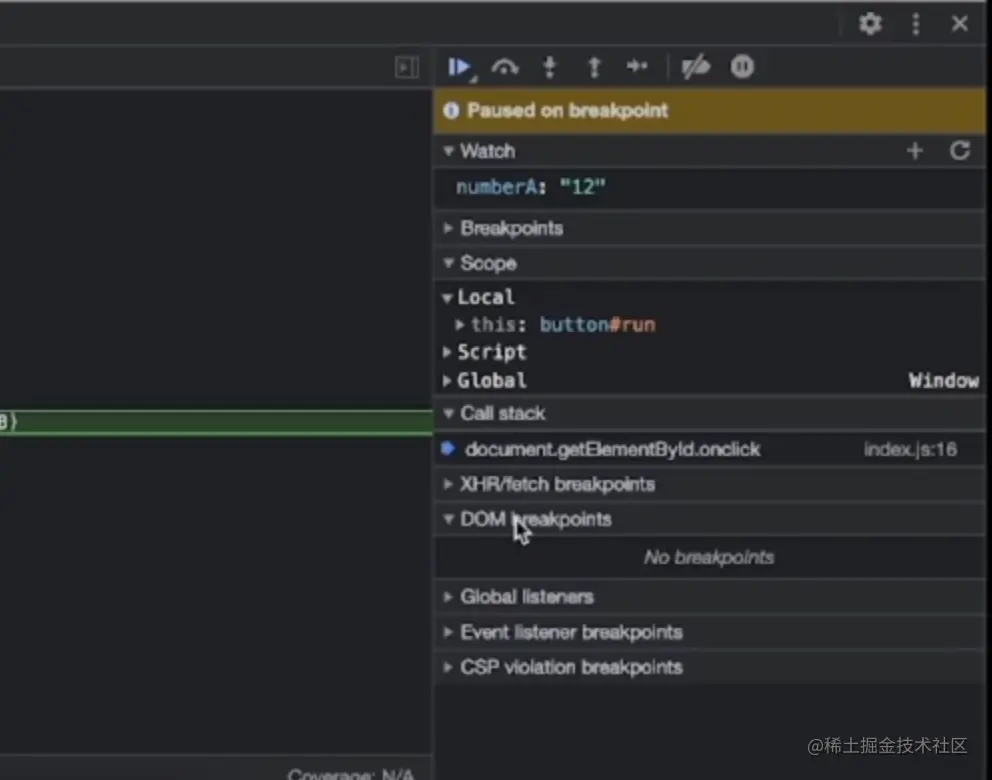Open the DevTools more options menu

click(x=915, y=24)
